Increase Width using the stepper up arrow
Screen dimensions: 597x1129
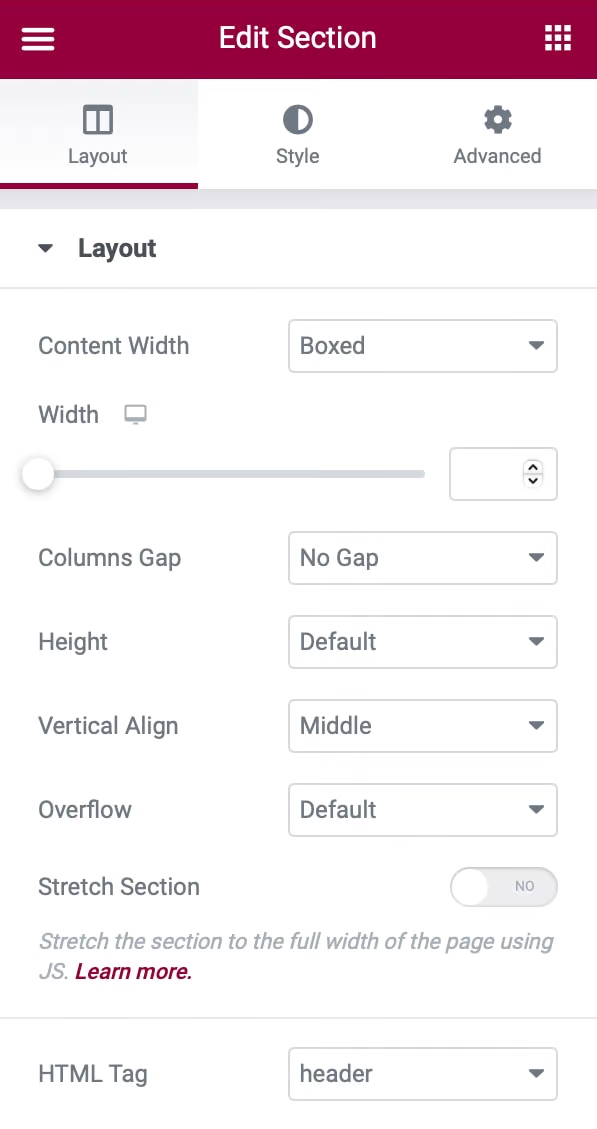click(533, 467)
